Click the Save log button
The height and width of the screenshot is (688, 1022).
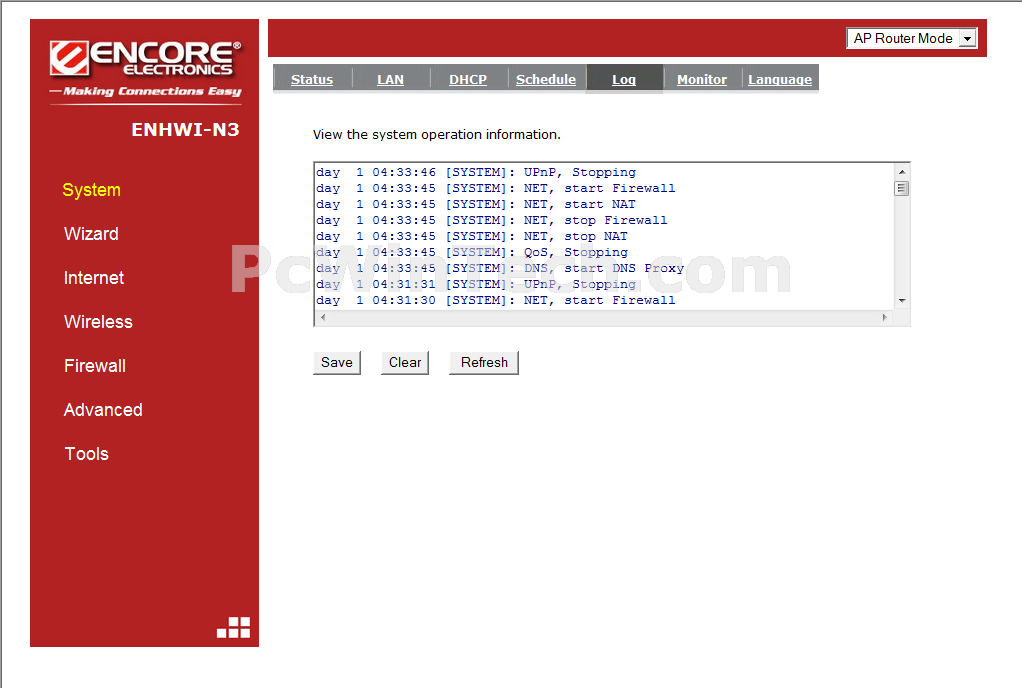click(337, 363)
